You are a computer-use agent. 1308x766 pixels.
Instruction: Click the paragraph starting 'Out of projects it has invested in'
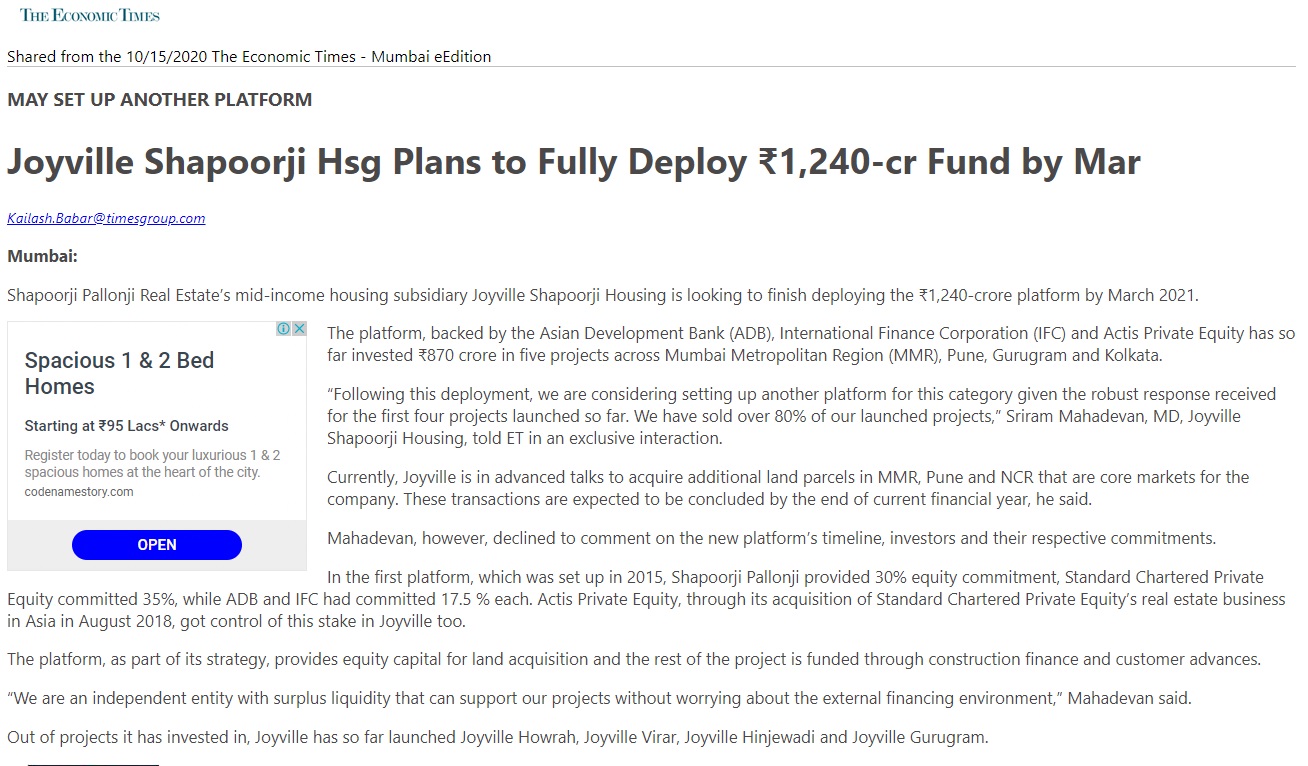pyautogui.click(x=497, y=738)
